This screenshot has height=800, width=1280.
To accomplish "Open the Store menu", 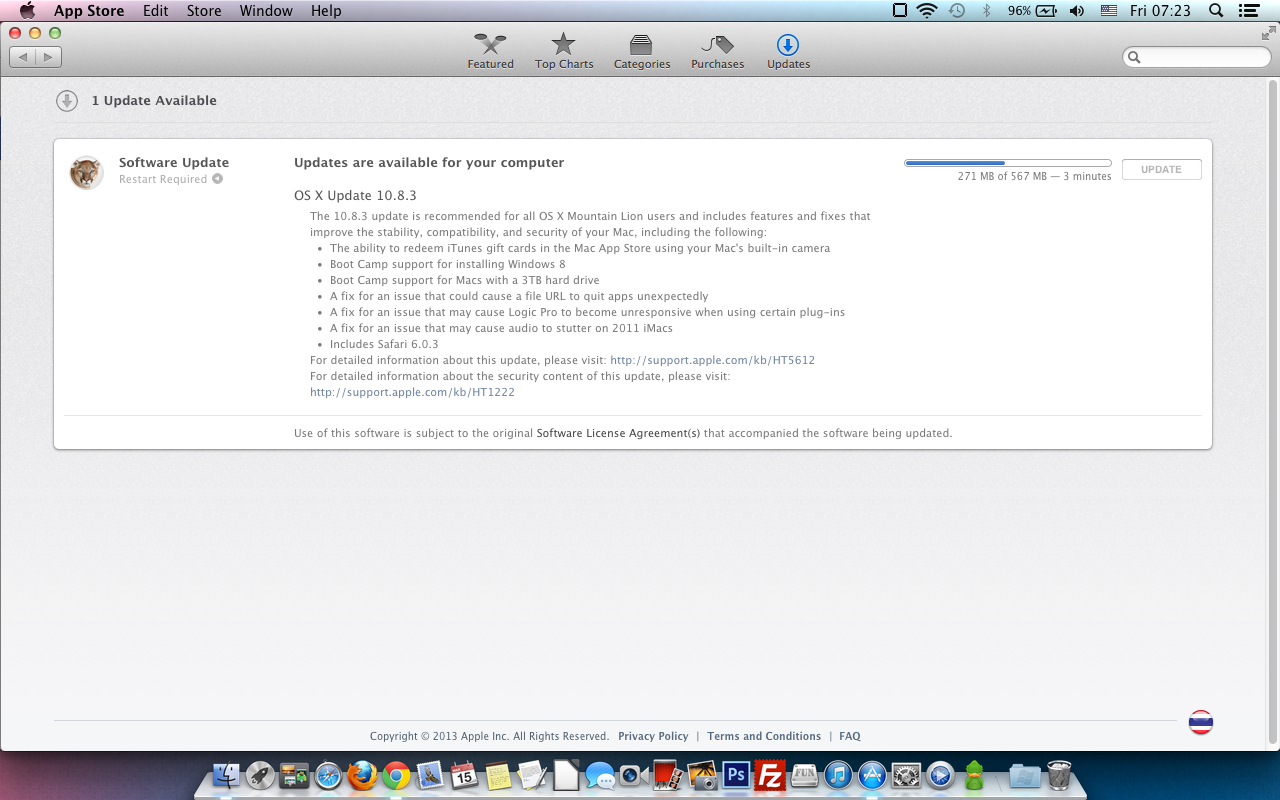I will [204, 11].
